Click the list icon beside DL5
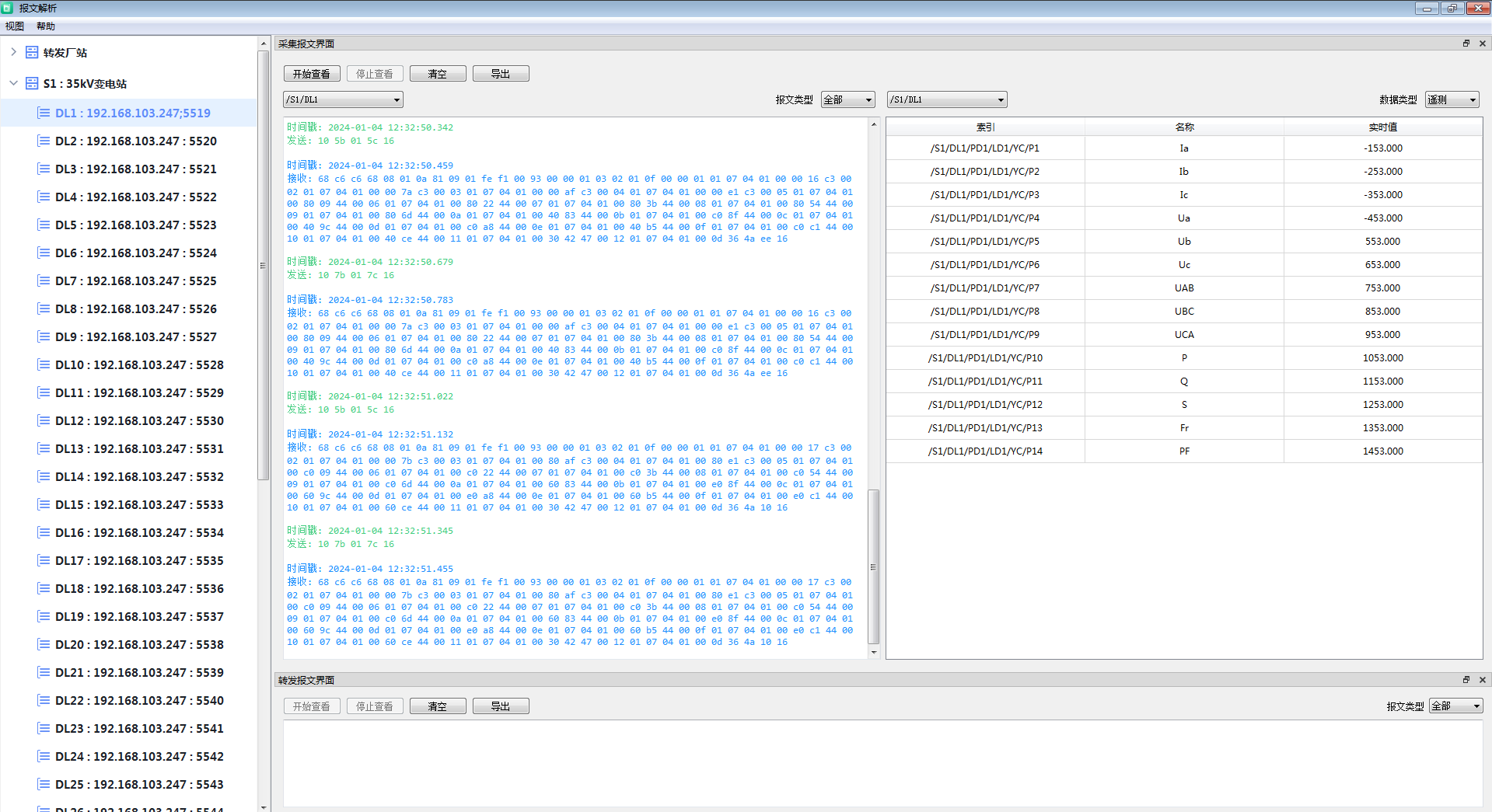This screenshot has width=1492, height=812. pos(44,225)
